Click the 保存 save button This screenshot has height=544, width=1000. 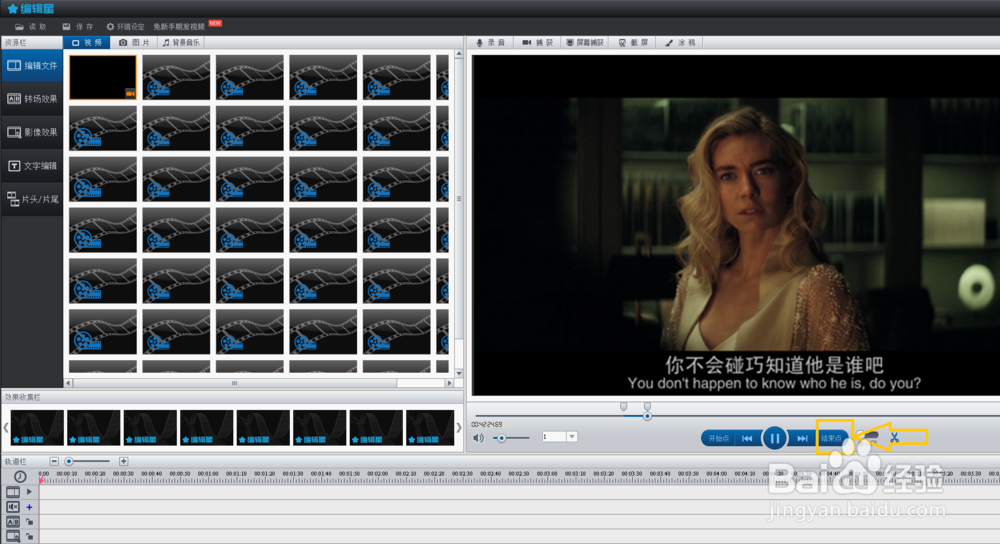tap(78, 27)
